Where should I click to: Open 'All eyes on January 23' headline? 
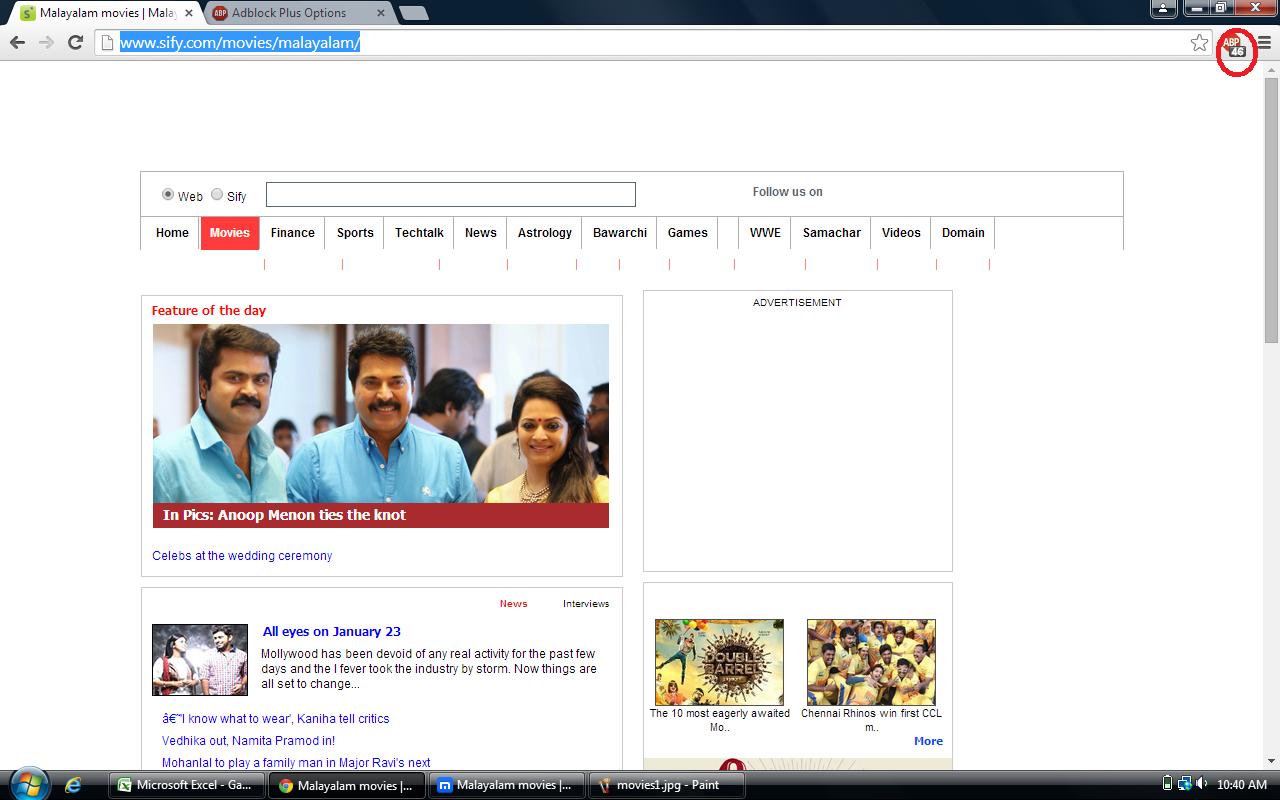tap(332, 632)
